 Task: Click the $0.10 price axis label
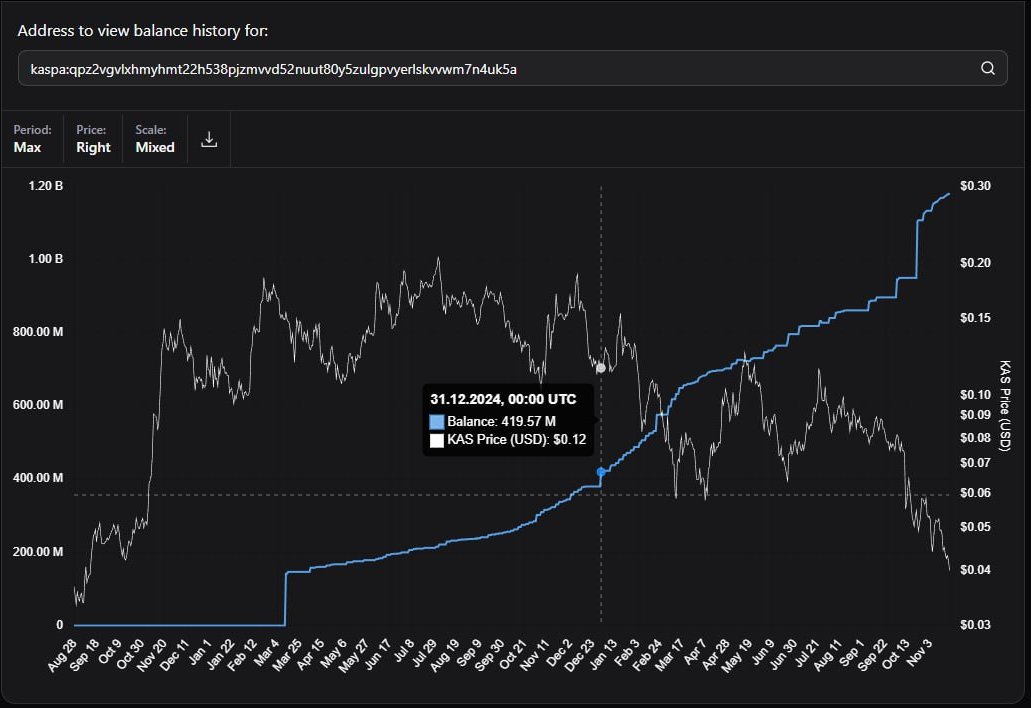[x=975, y=394]
